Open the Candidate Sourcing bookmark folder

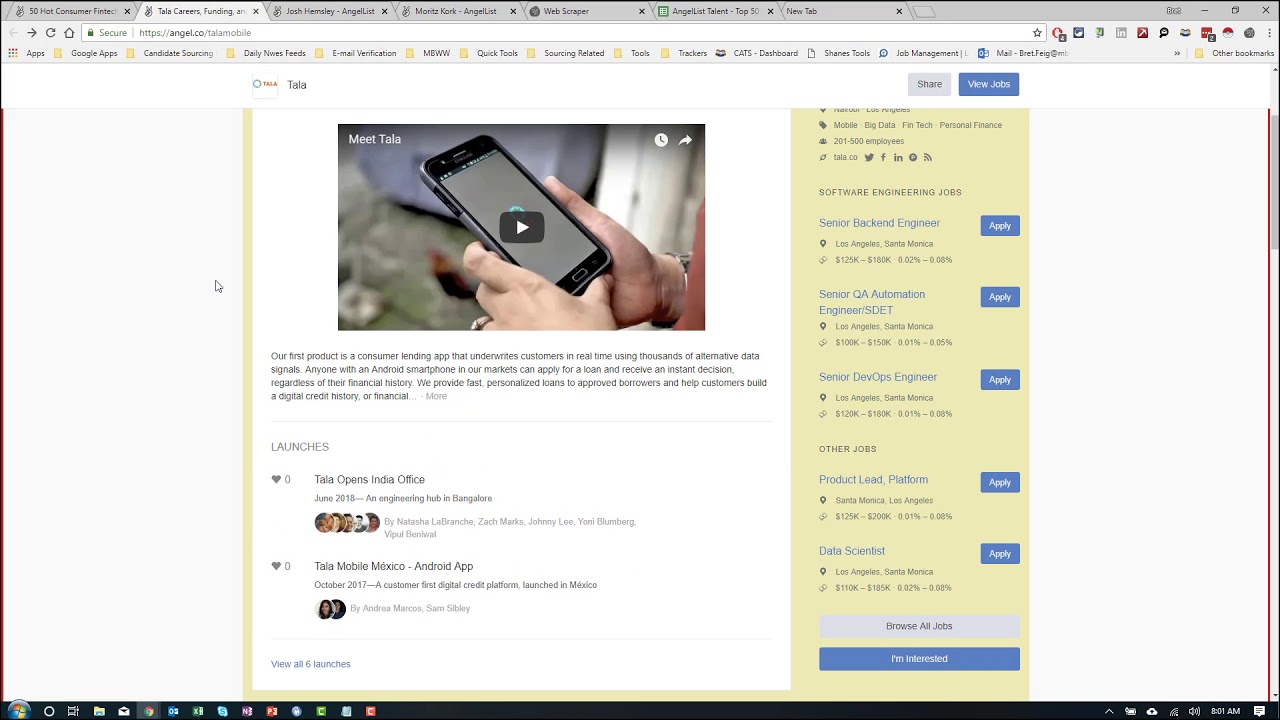pyautogui.click(x=170, y=53)
